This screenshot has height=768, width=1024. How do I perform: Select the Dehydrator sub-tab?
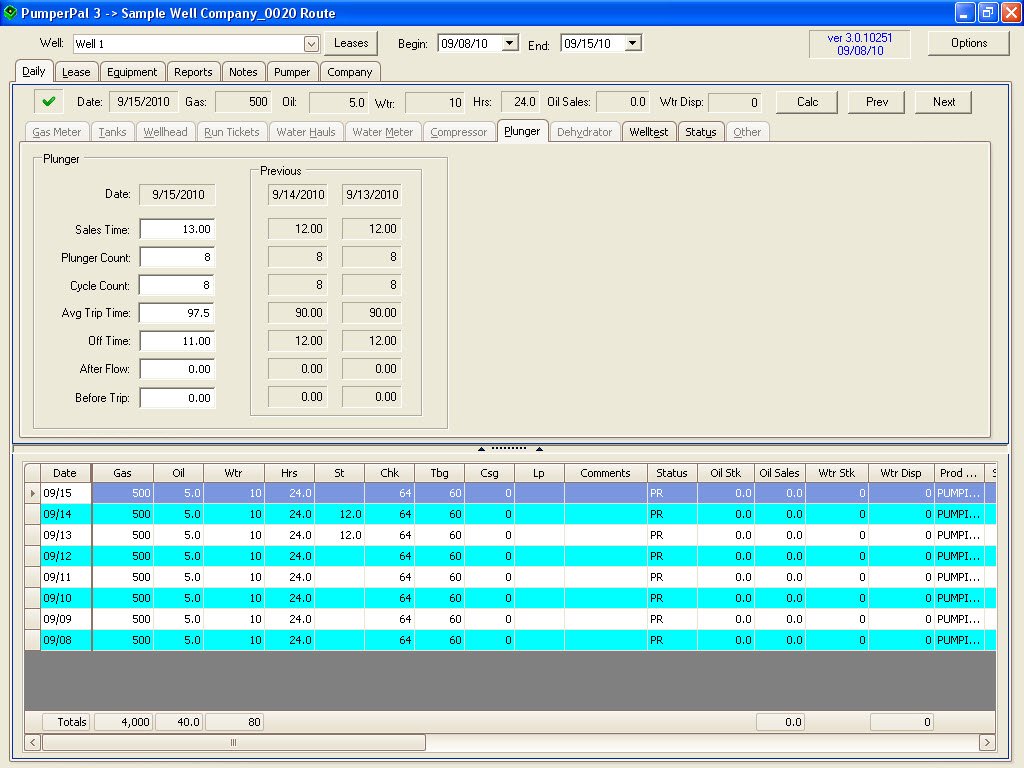coord(584,132)
